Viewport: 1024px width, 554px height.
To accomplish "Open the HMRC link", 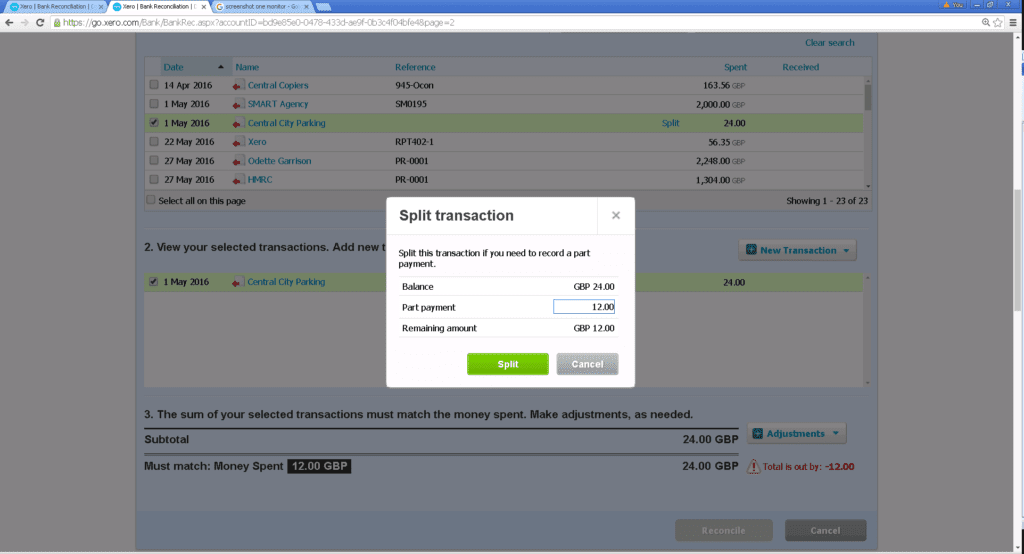I will [x=260, y=180].
